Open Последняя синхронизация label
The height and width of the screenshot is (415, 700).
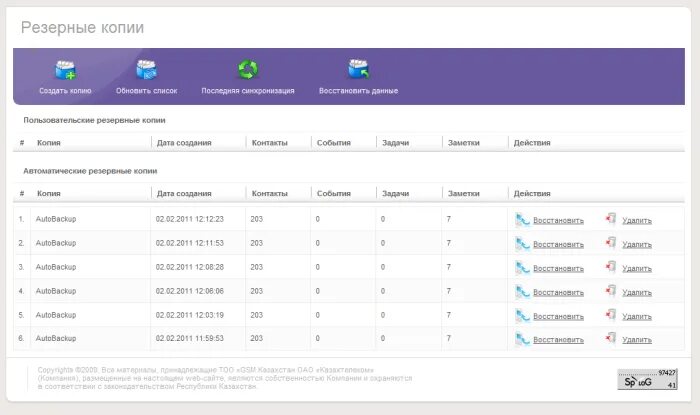(248, 91)
